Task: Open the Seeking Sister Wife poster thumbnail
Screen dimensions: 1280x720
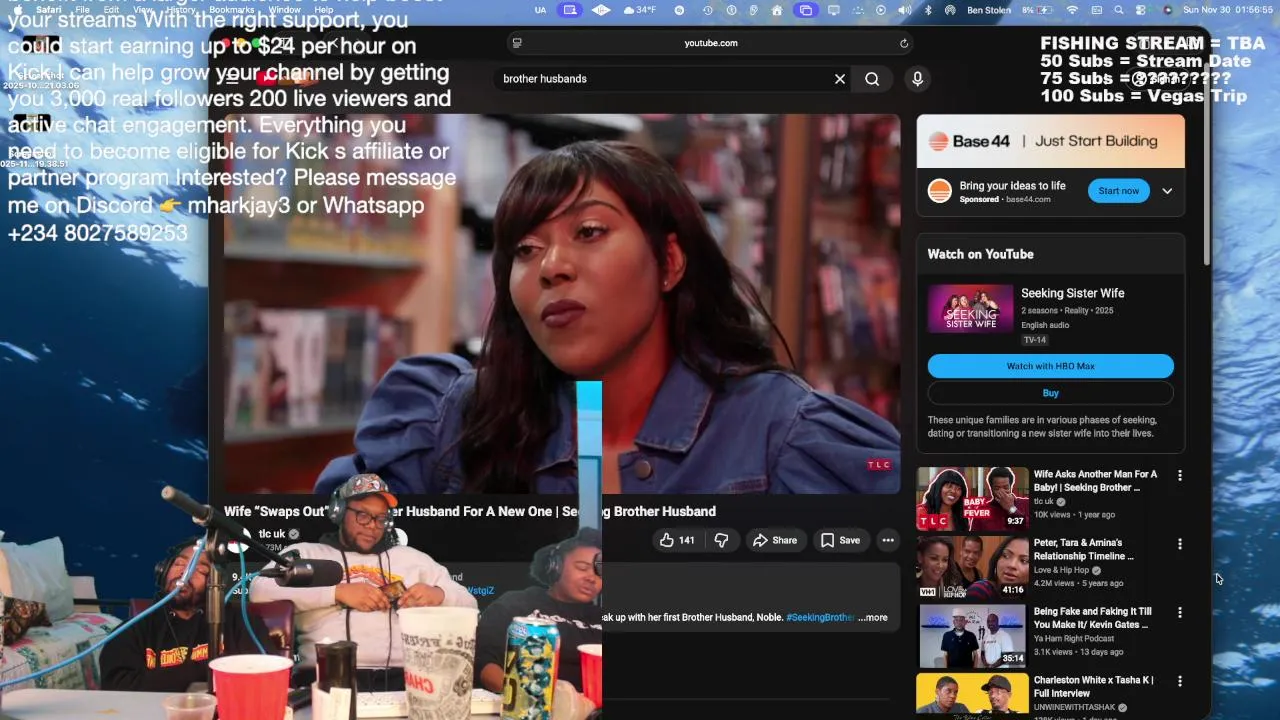Action: click(970, 309)
